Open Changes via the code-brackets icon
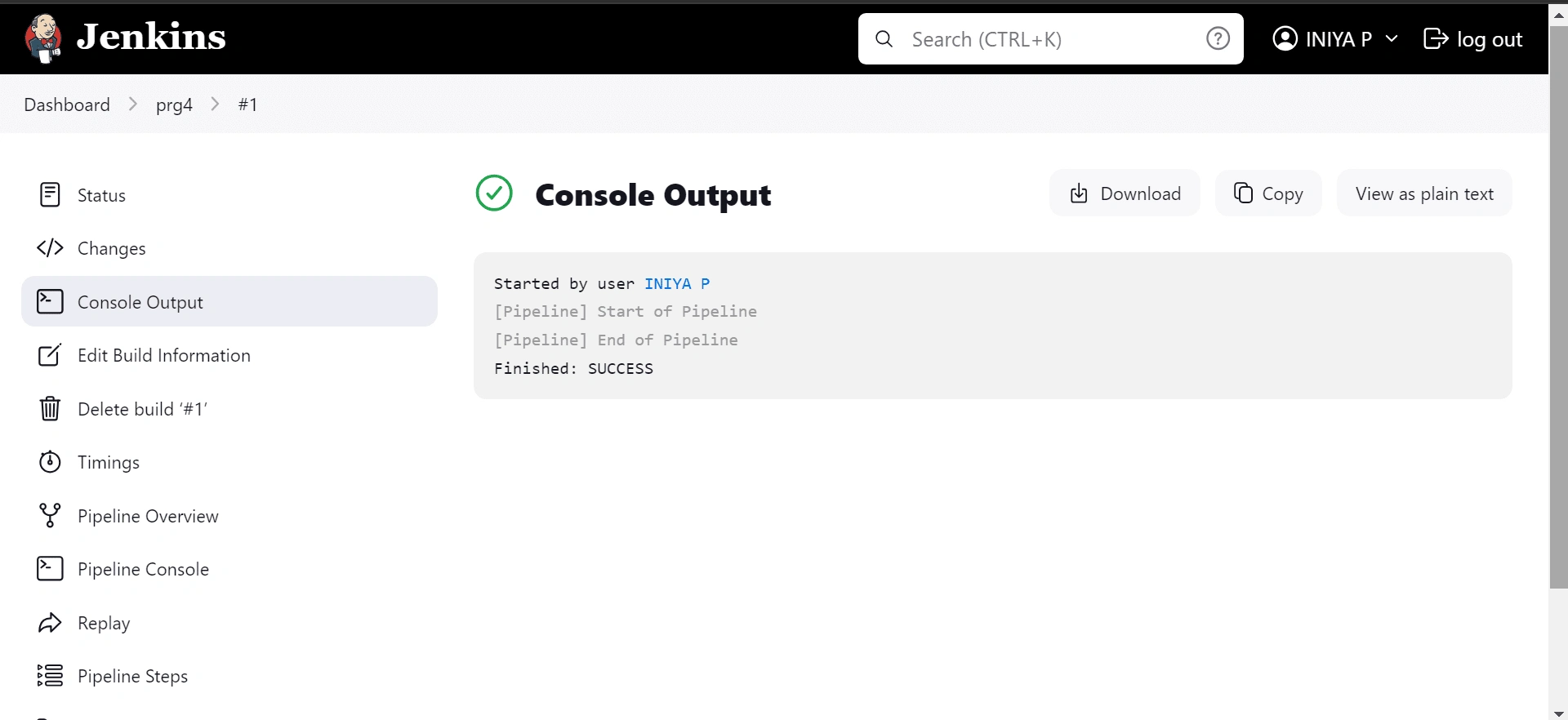 tap(50, 248)
